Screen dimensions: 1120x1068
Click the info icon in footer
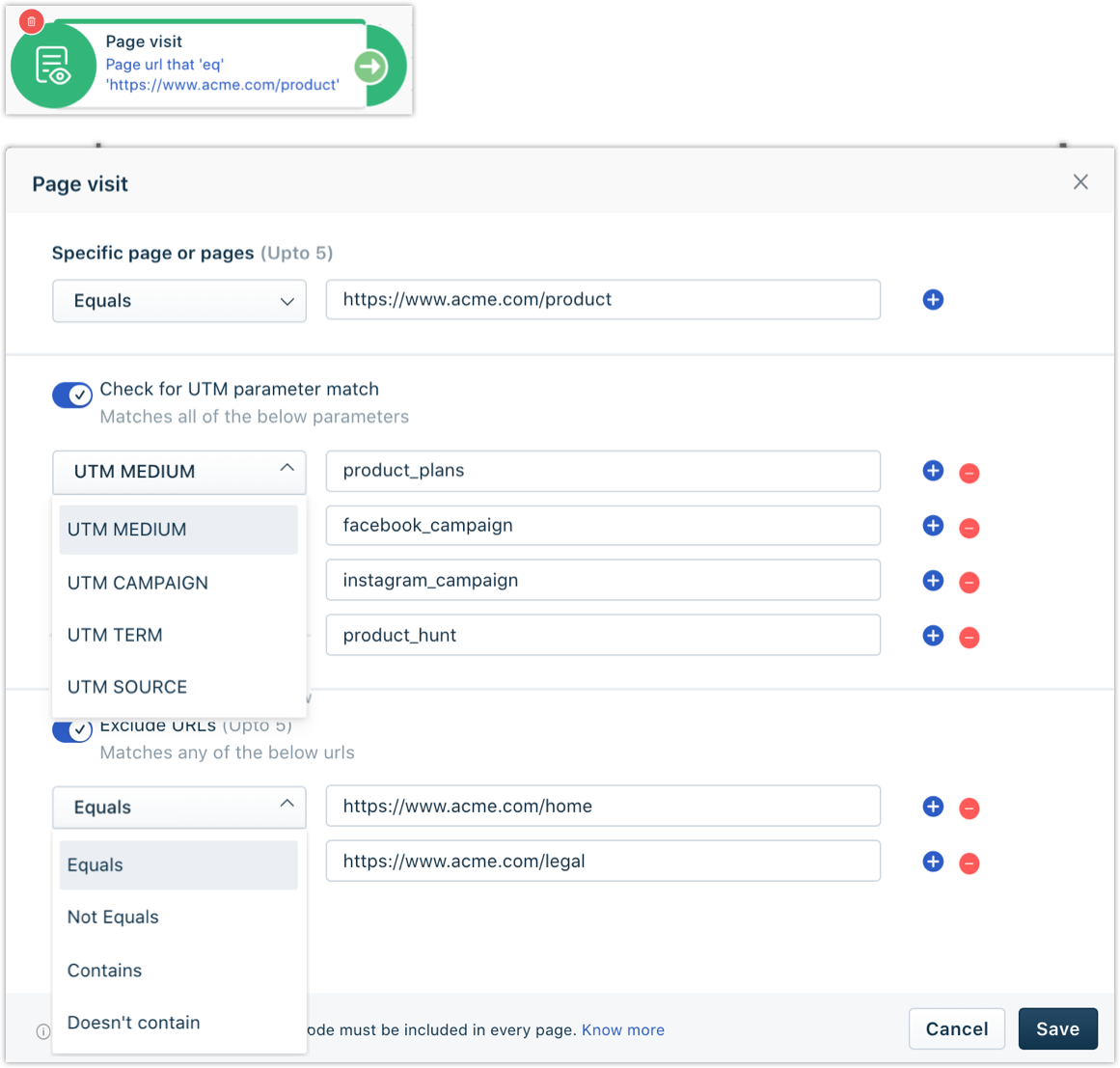[x=42, y=1030]
